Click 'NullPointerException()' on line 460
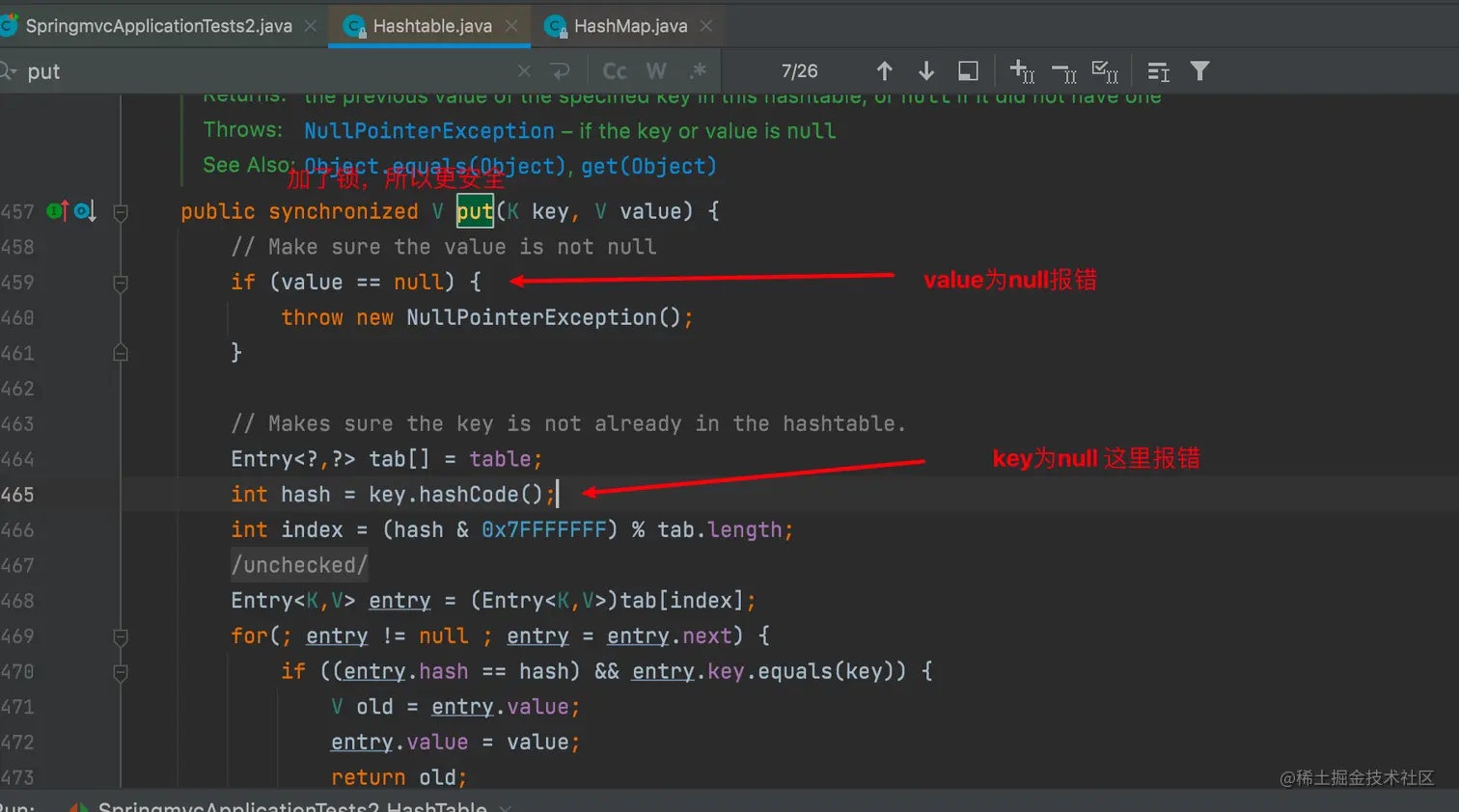This screenshot has width=1459, height=812. 543,317
